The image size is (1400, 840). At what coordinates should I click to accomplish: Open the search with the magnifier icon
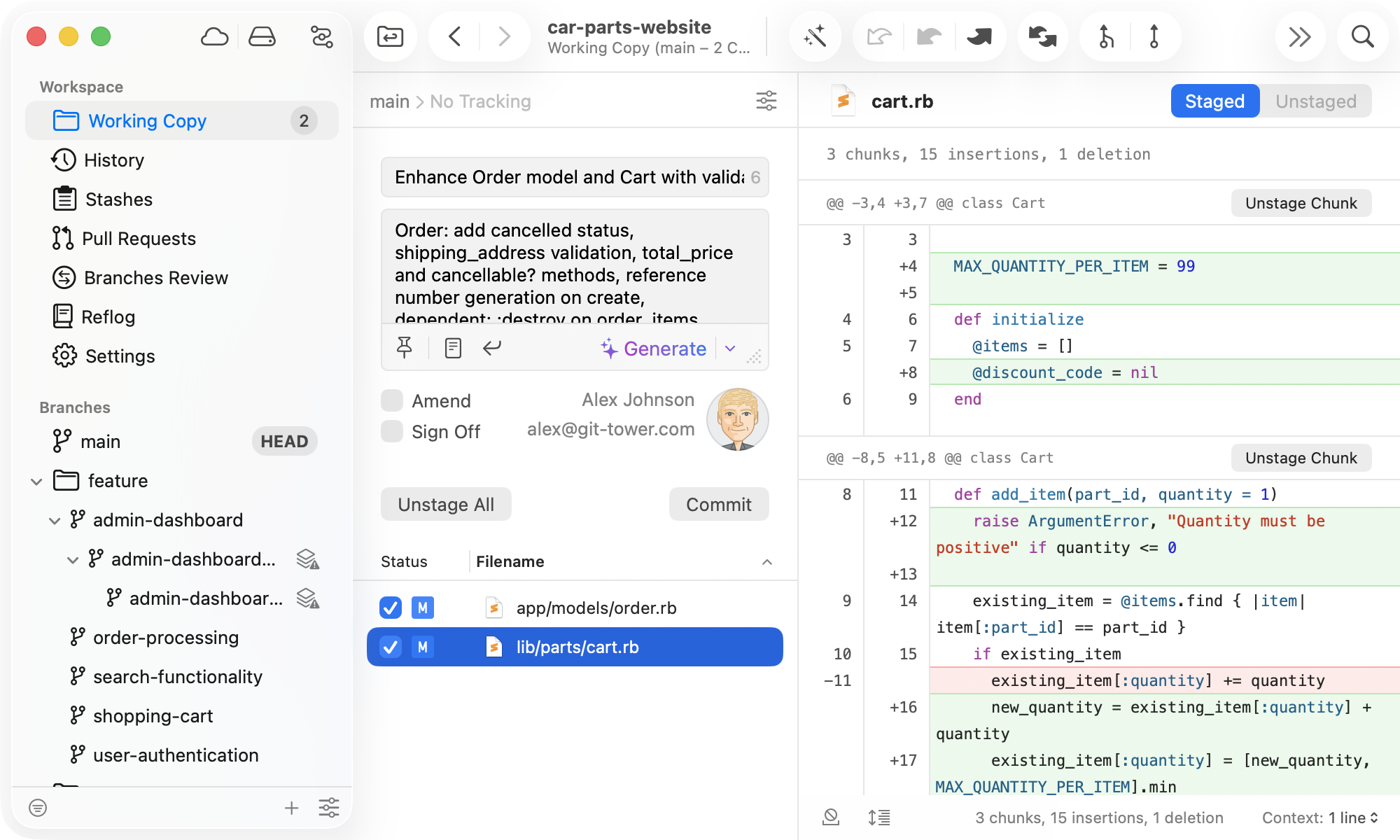click(1362, 36)
